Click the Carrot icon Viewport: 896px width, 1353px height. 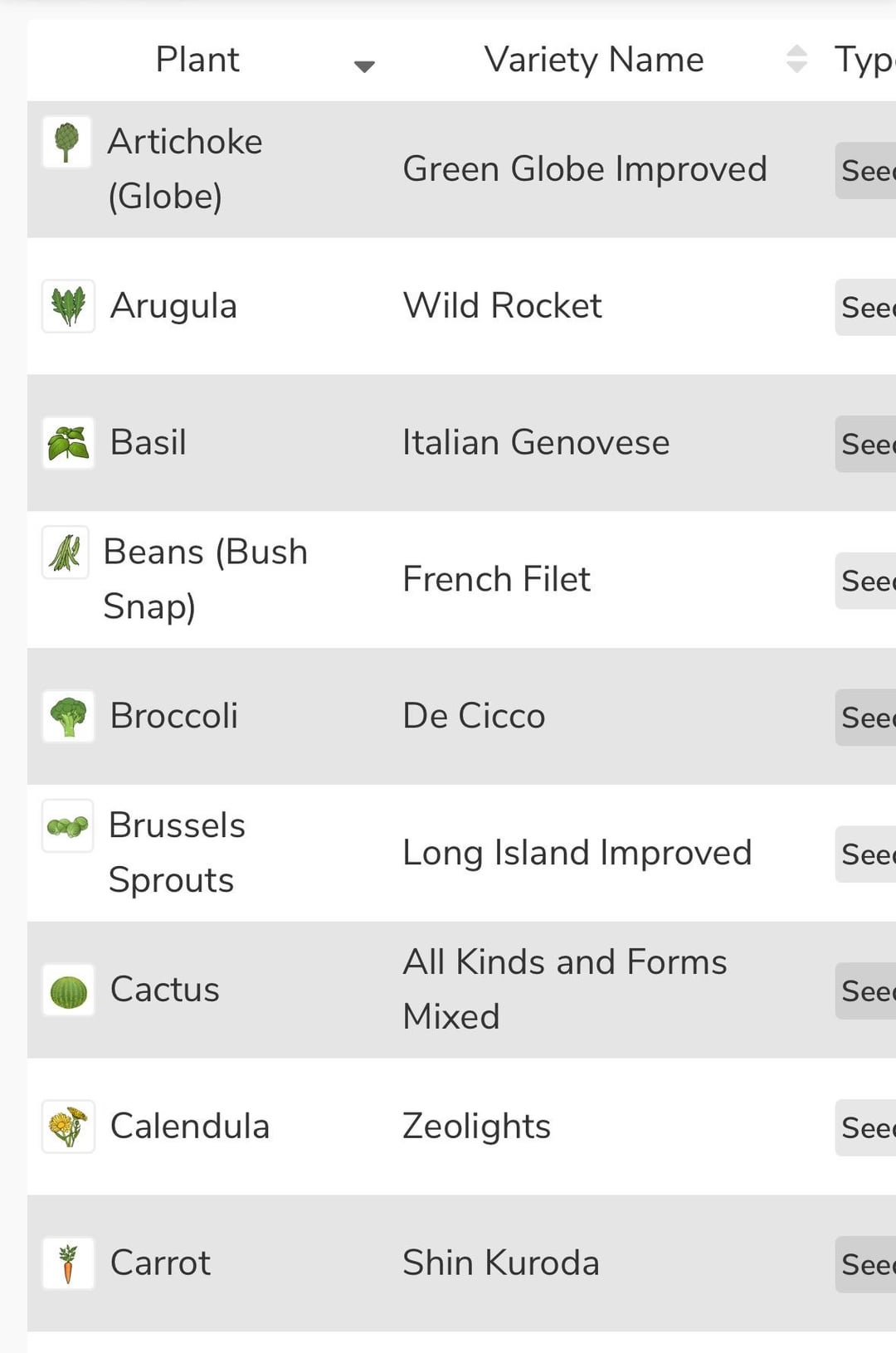[x=69, y=1263]
